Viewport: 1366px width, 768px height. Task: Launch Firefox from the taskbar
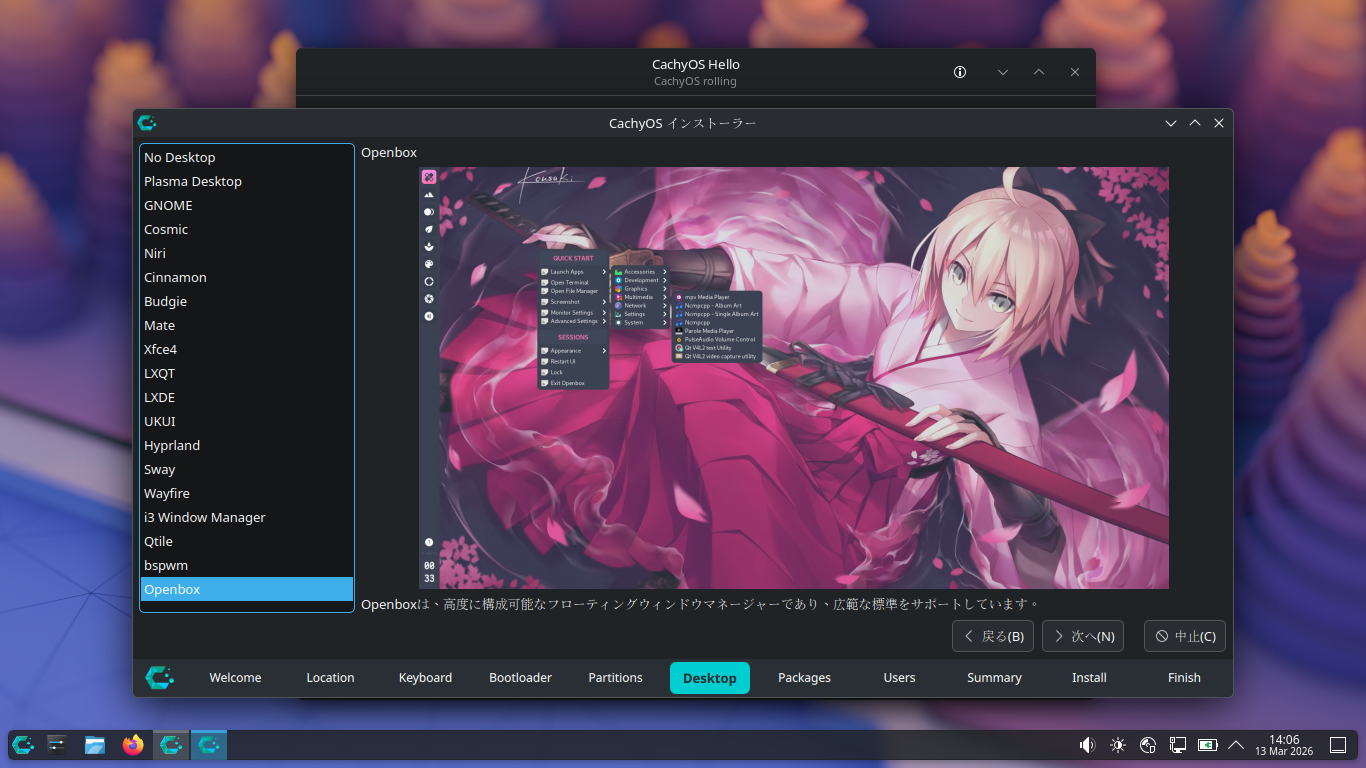[x=133, y=745]
